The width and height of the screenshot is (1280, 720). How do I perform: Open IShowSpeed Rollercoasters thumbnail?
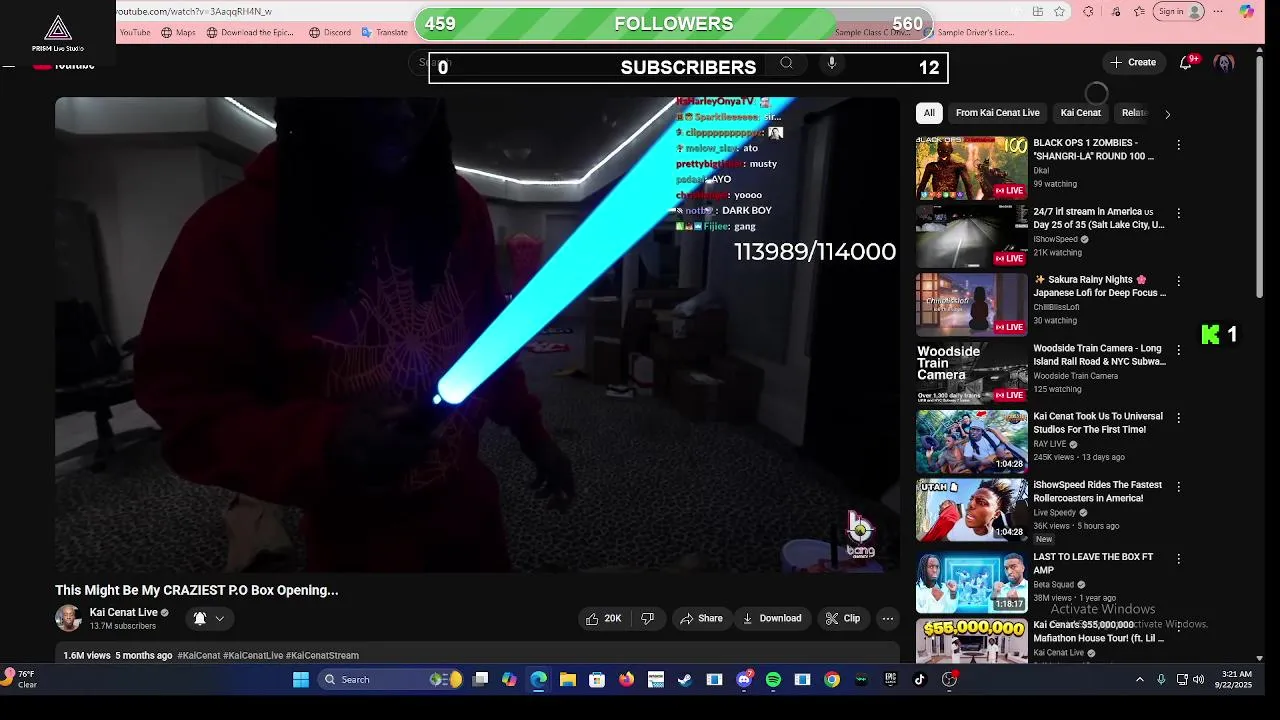[972, 510]
